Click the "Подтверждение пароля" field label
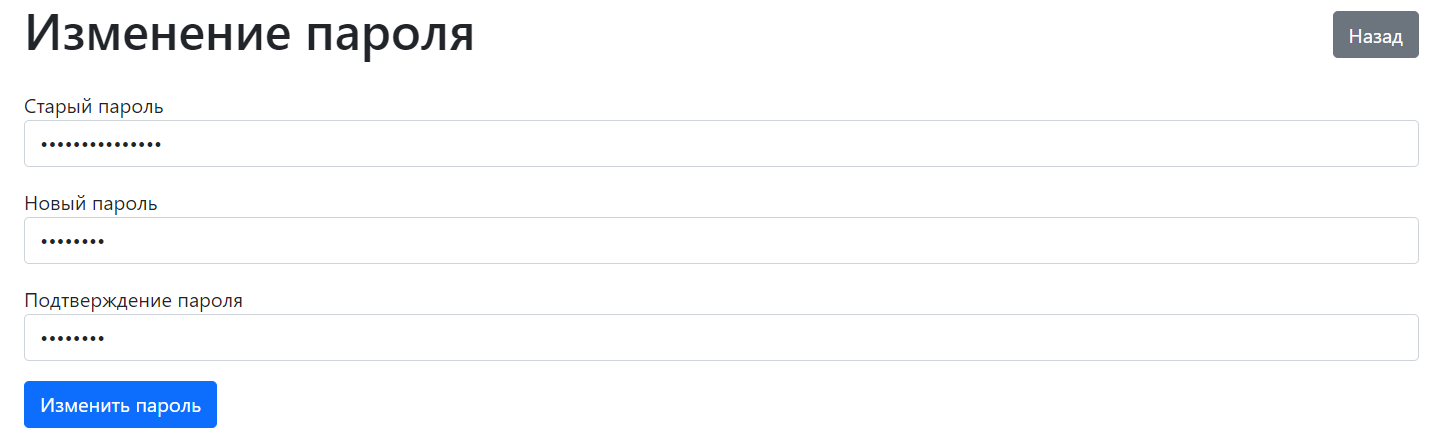Image resolution: width=1455 pixels, height=442 pixels. pyautogui.click(x=133, y=300)
